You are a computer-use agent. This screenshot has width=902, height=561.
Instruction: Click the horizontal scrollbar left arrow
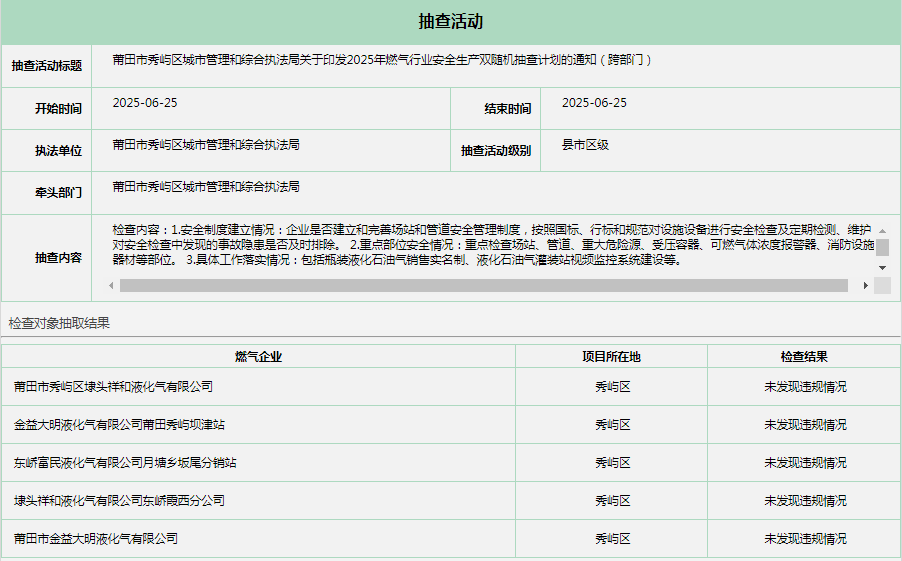point(112,286)
